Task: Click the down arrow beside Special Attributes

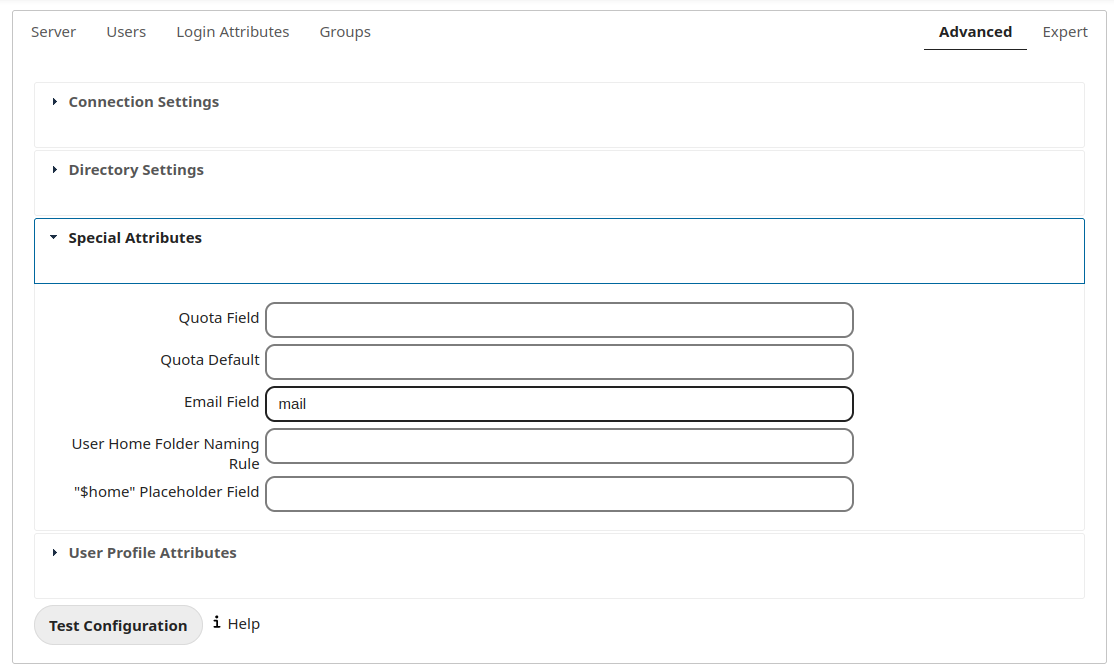Action: click(54, 238)
